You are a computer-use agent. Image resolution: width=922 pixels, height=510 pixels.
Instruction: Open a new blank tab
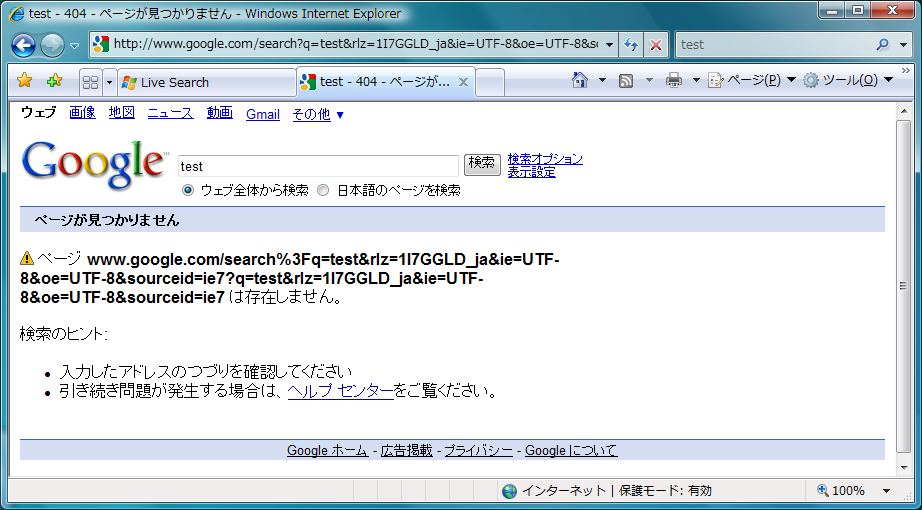point(490,82)
